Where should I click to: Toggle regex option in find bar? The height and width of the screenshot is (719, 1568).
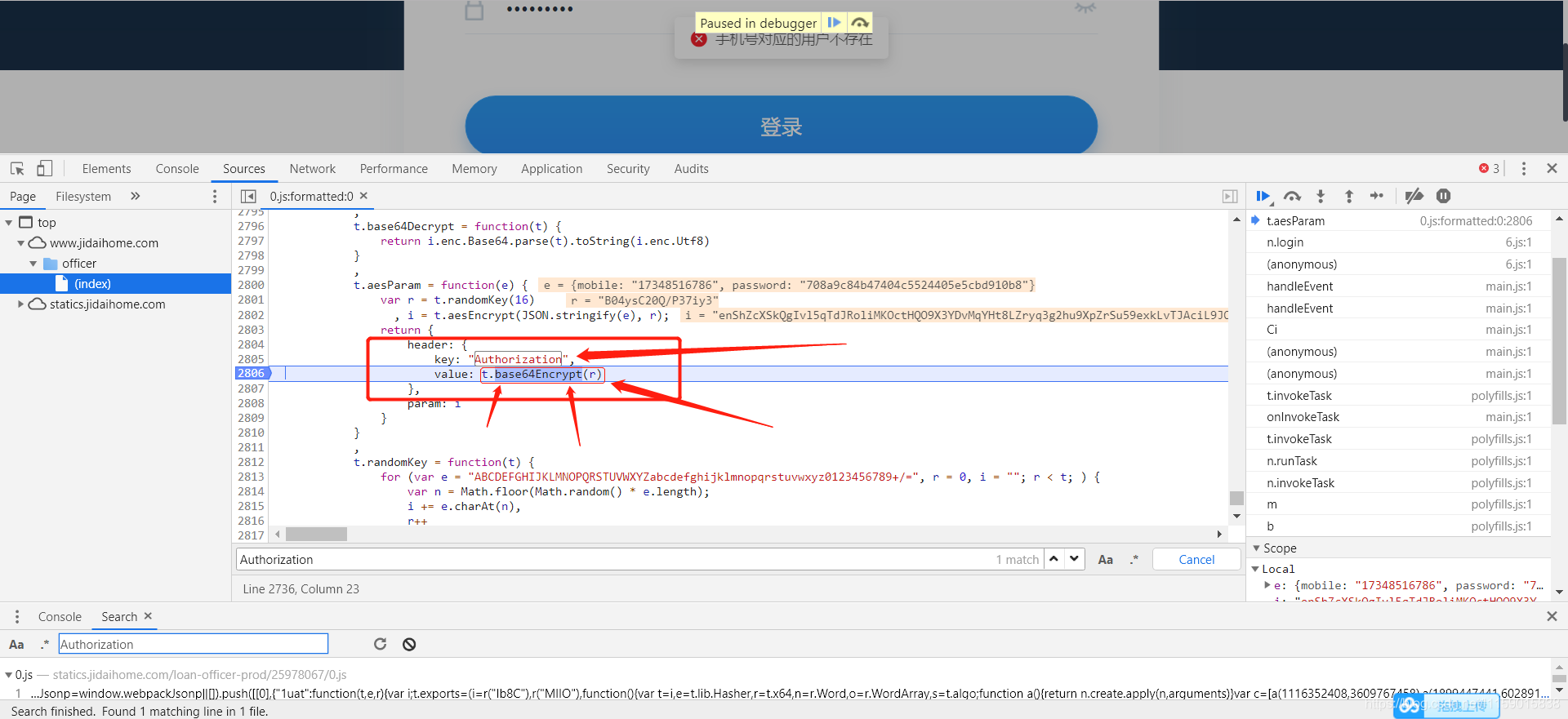coord(1134,560)
